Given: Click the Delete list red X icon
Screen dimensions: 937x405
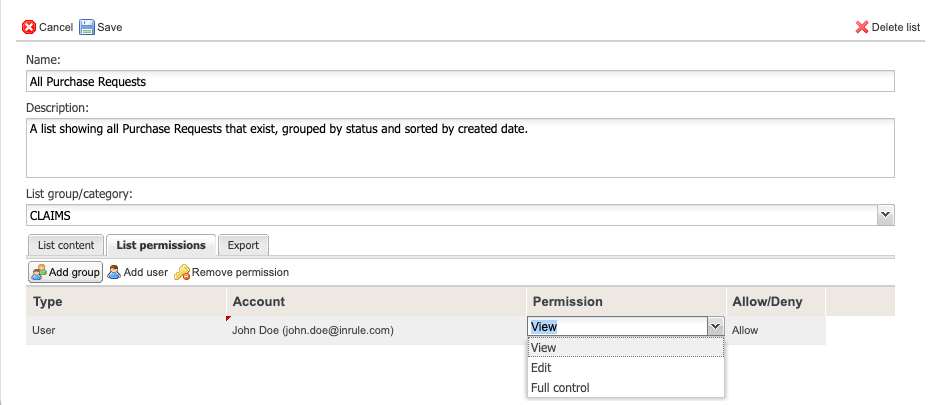Looking at the screenshot, I should (862, 27).
